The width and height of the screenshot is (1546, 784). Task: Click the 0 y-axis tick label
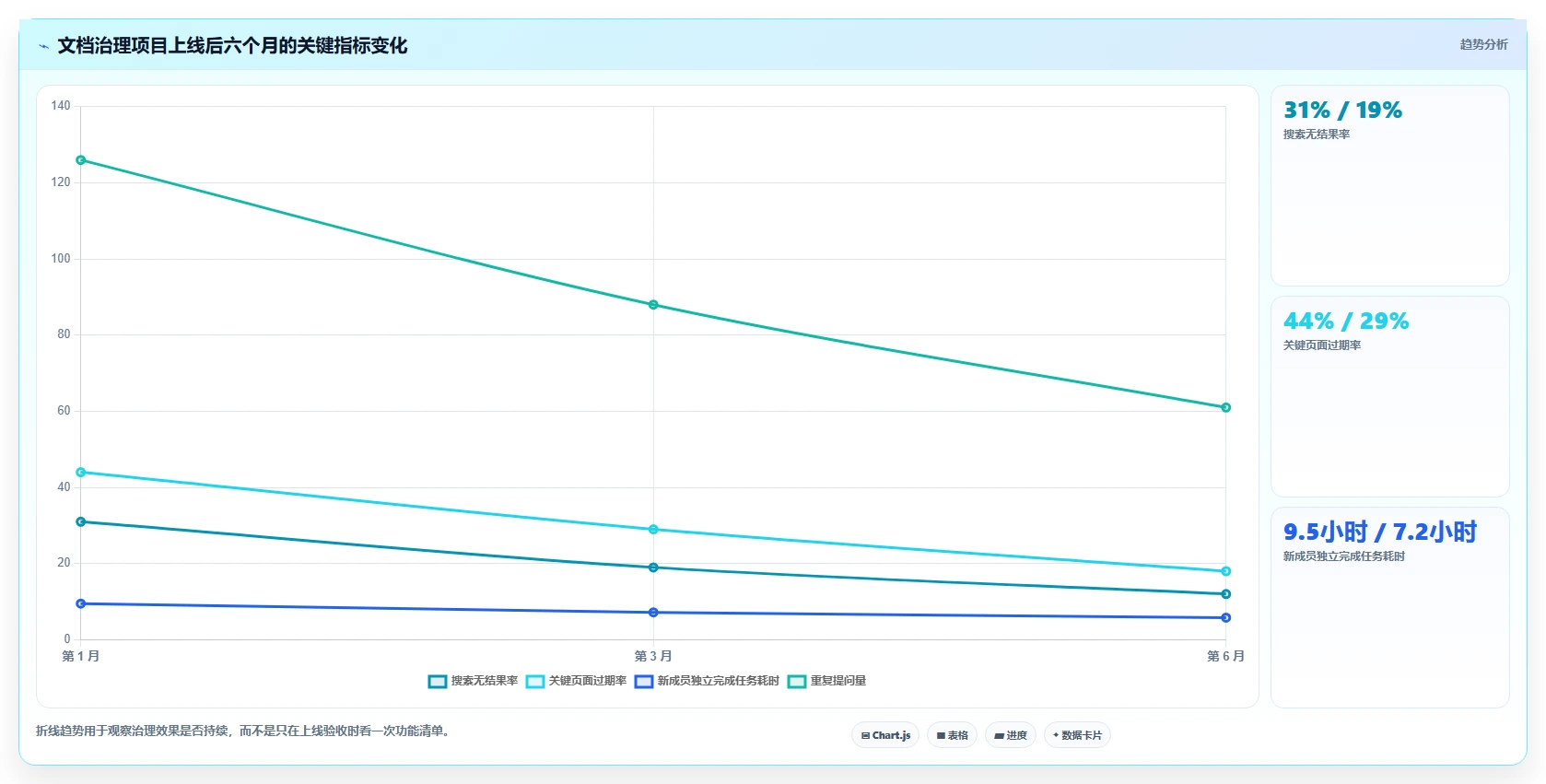click(x=67, y=639)
